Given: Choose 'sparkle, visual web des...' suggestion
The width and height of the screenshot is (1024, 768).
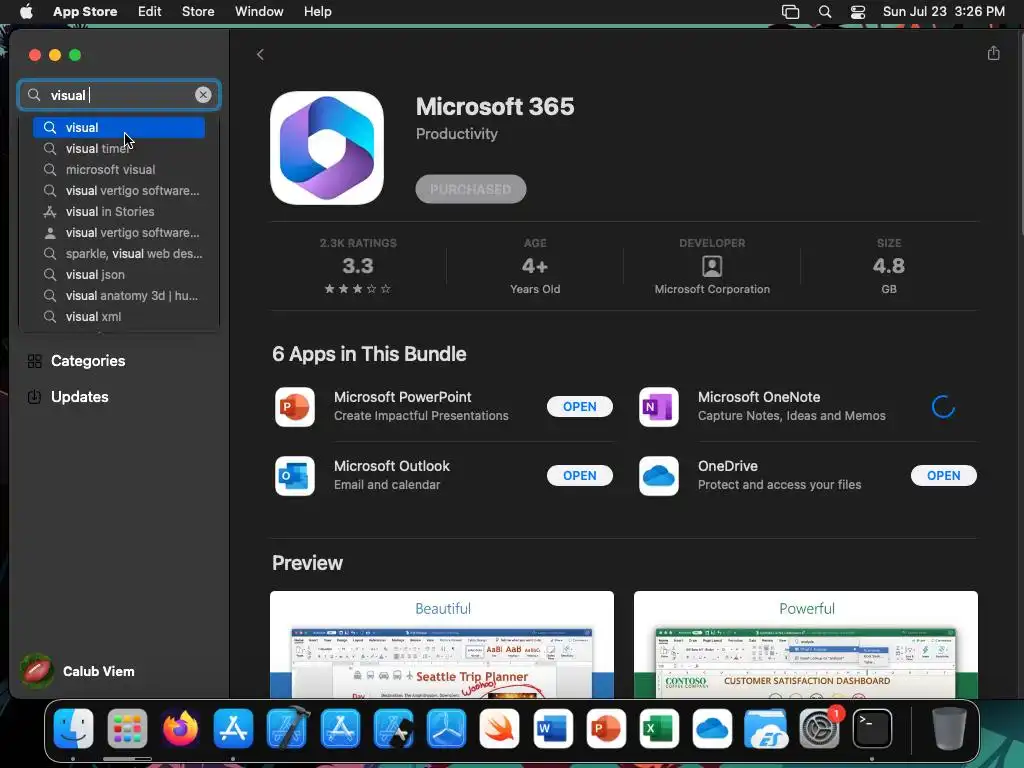Looking at the screenshot, I should (x=119, y=253).
